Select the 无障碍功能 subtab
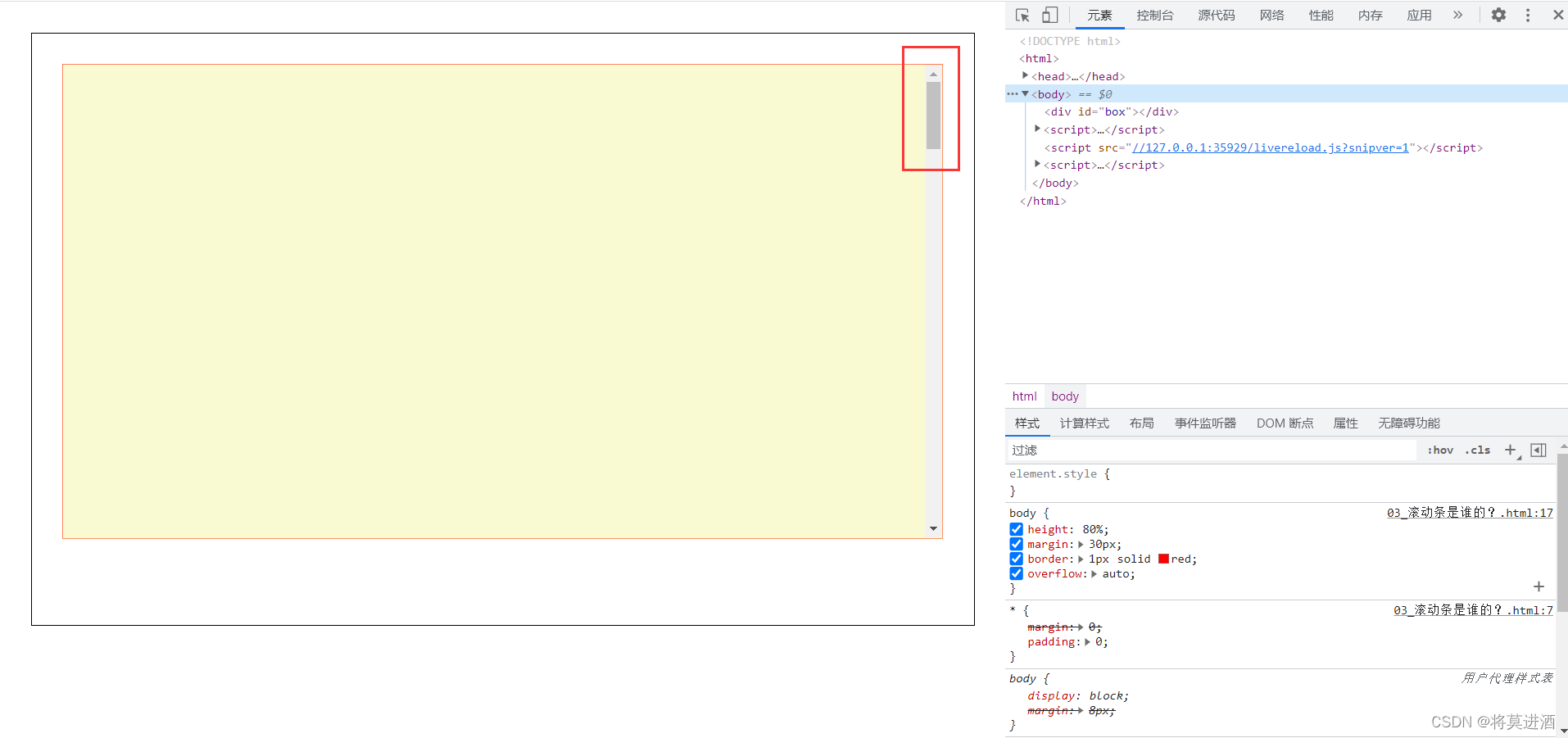The height and width of the screenshot is (738, 1568). pyautogui.click(x=1409, y=423)
